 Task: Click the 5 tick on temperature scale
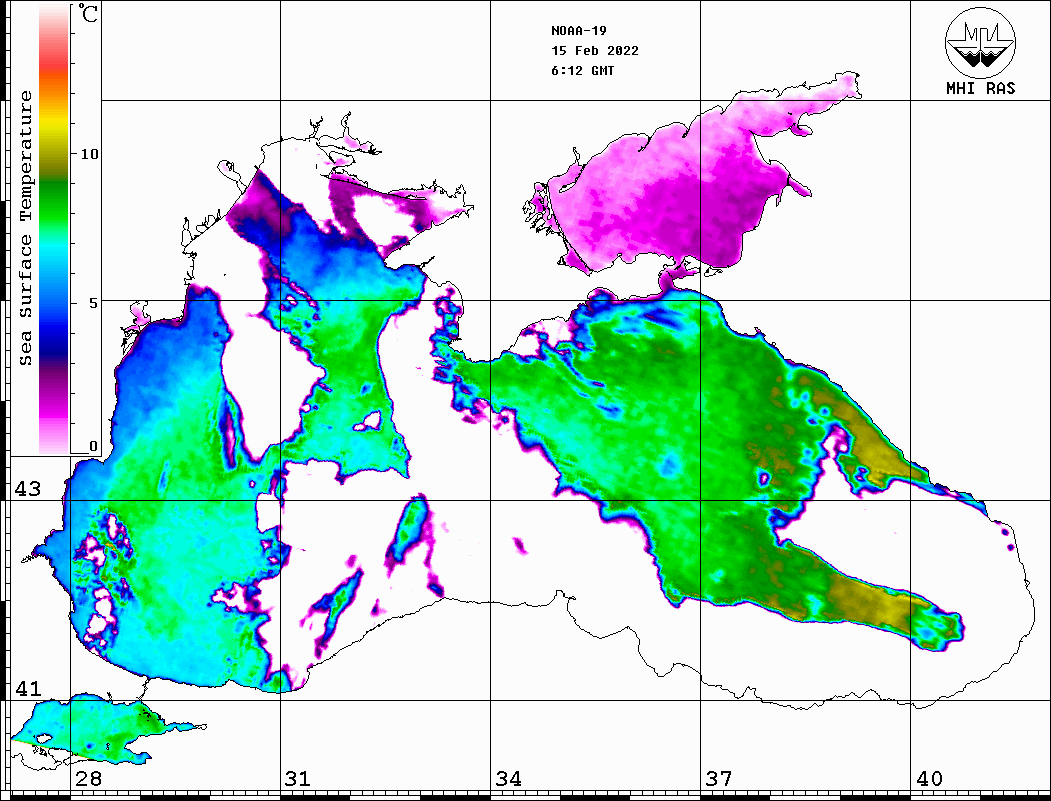pos(94,301)
